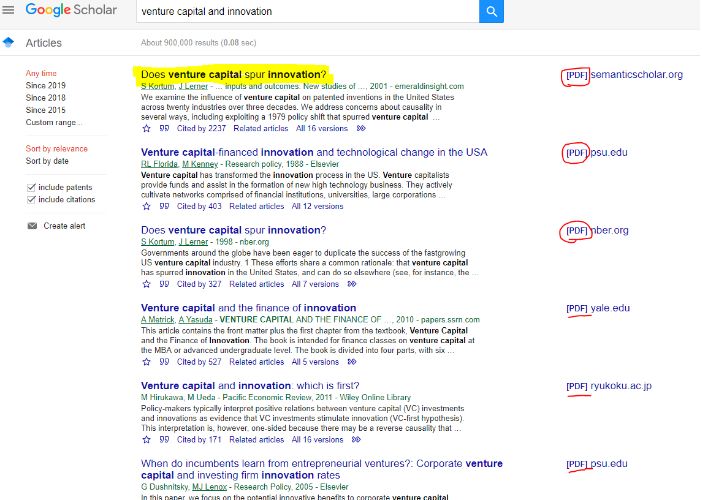This screenshot has height=500, width=702.
Task: Click the Google Scholar logo
Action: 71,9
